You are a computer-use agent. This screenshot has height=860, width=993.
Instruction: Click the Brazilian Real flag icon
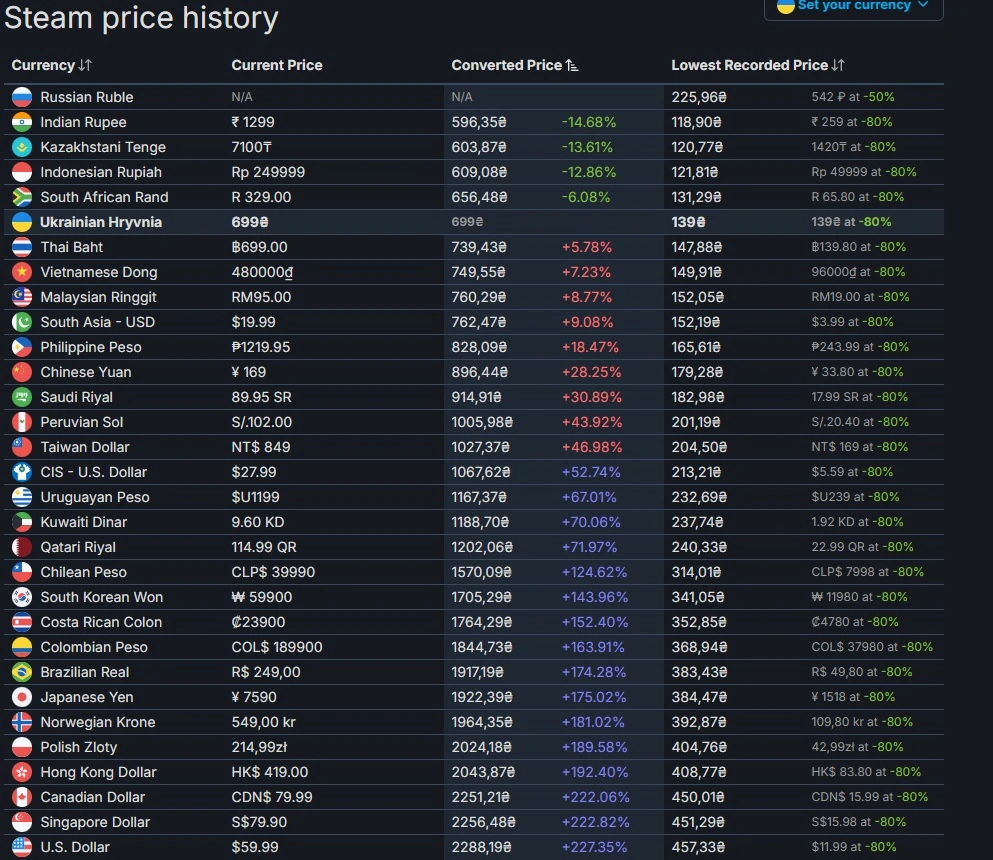[x=22, y=672]
